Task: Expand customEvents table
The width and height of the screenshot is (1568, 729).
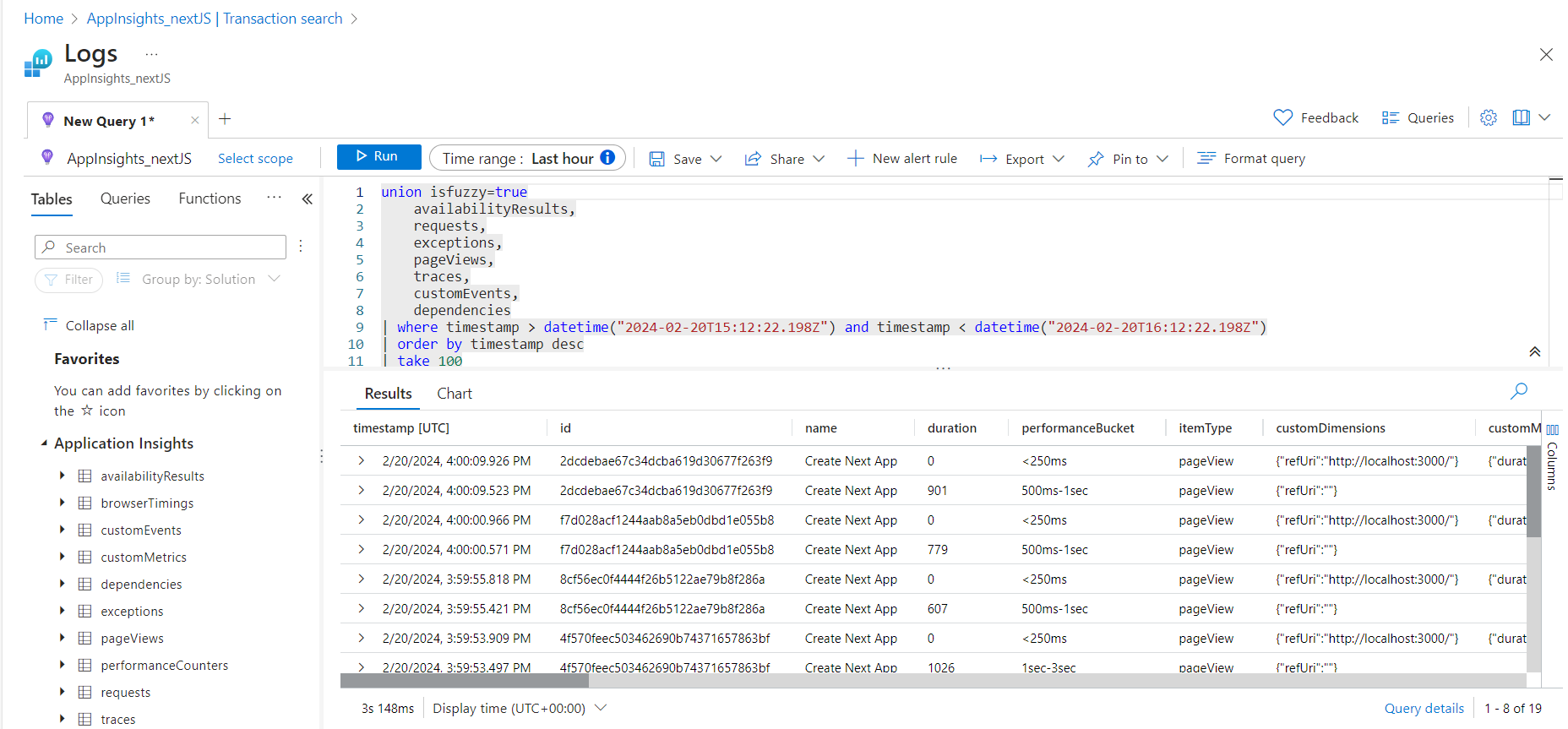Action: click(63, 530)
